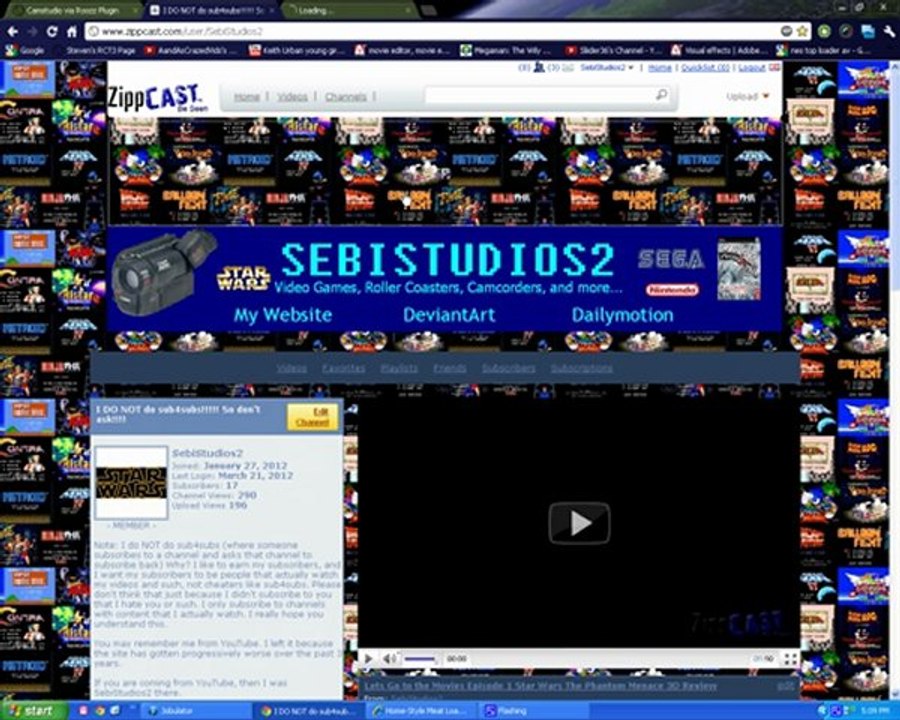Expand the Upload dropdown
900x720 pixels.
pyautogui.click(x=747, y=96)
